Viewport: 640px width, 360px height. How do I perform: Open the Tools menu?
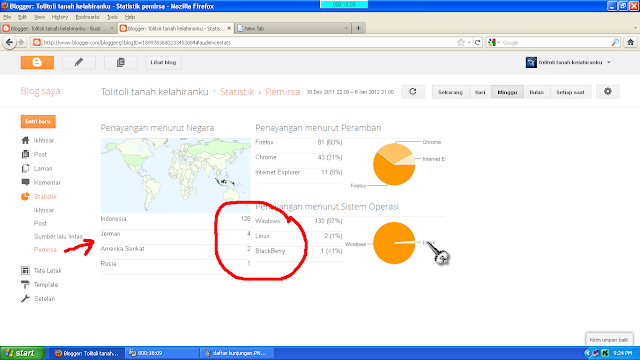pos(112,17)
